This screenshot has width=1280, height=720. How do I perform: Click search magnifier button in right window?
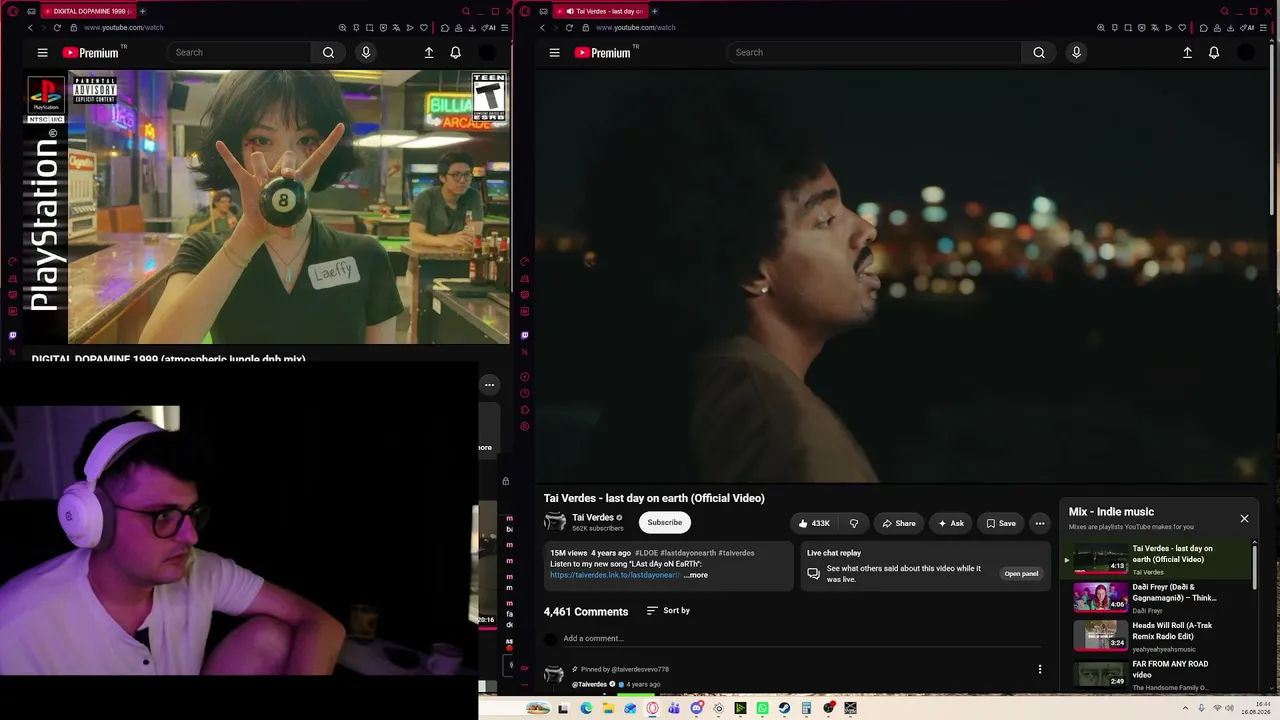coord(1039,52)
